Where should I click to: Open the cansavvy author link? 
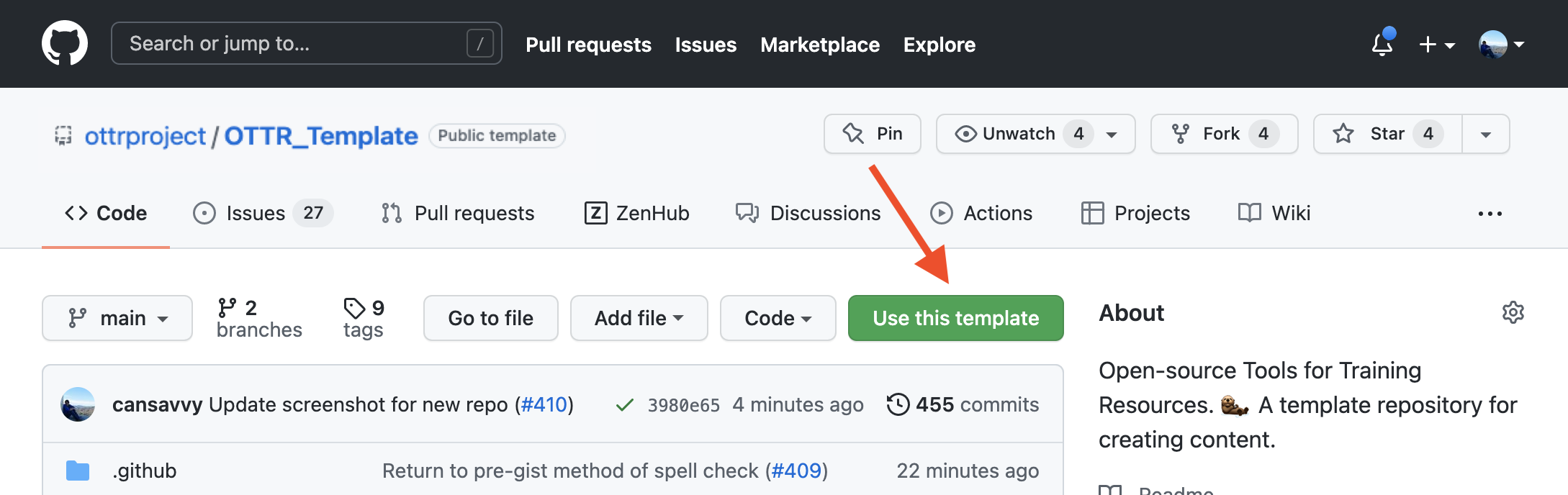pos(157,404)
